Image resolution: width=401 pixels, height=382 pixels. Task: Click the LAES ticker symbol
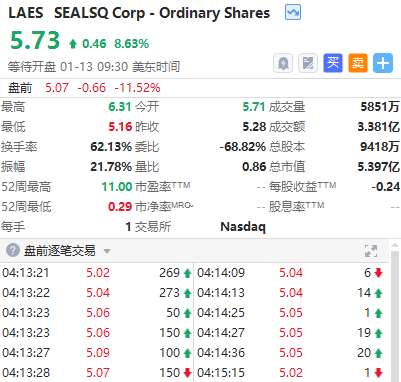point(26,13)
